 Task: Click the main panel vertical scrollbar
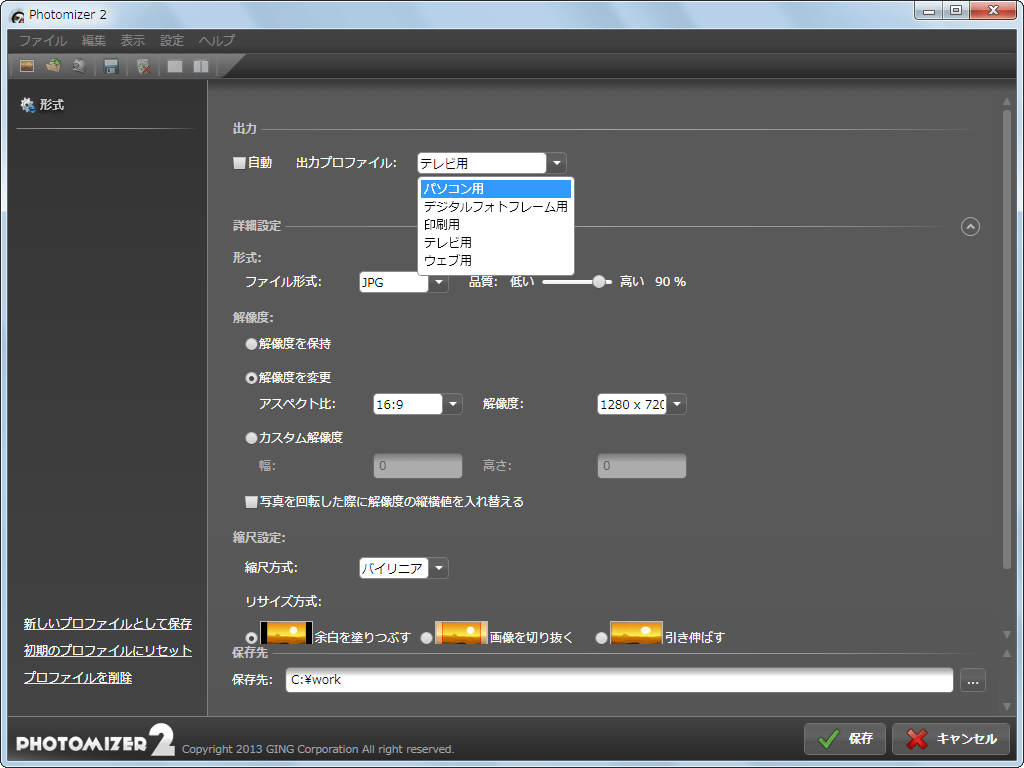click(x=1007, y=340)
